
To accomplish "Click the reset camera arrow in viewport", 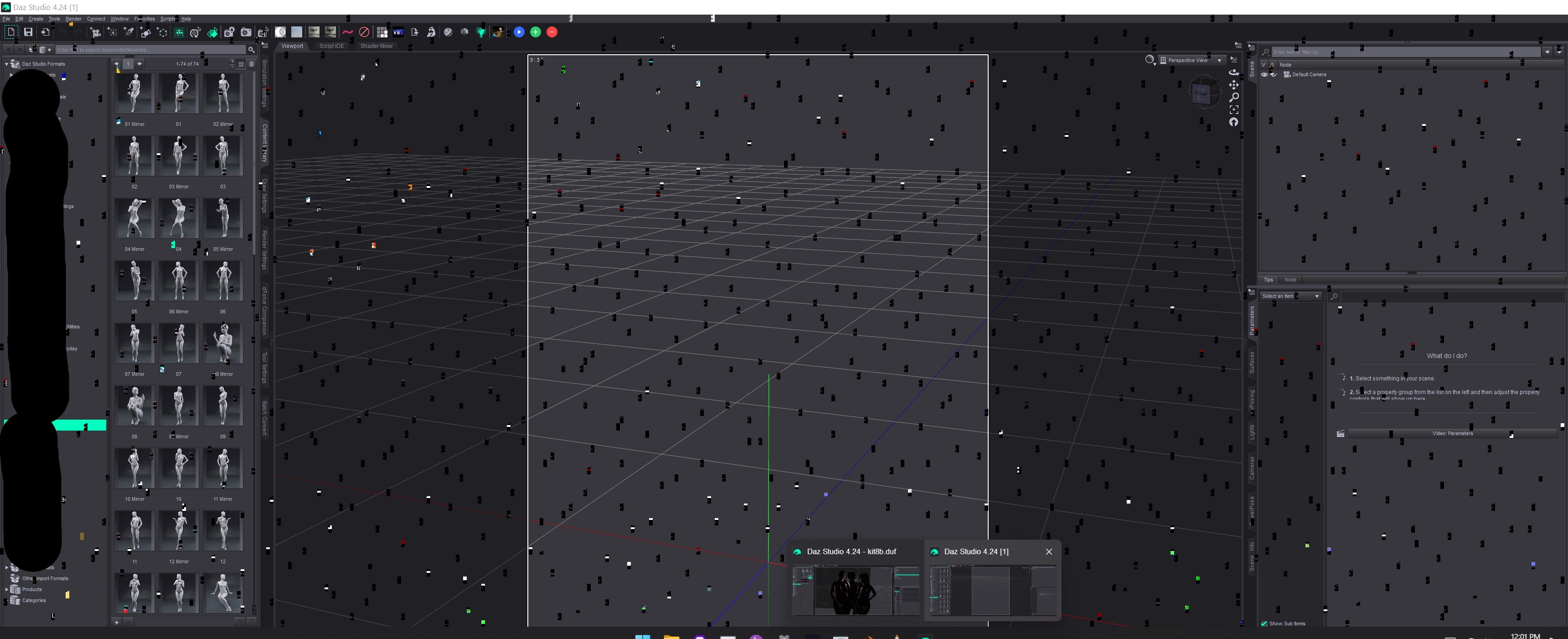I will coord(1234,122).
